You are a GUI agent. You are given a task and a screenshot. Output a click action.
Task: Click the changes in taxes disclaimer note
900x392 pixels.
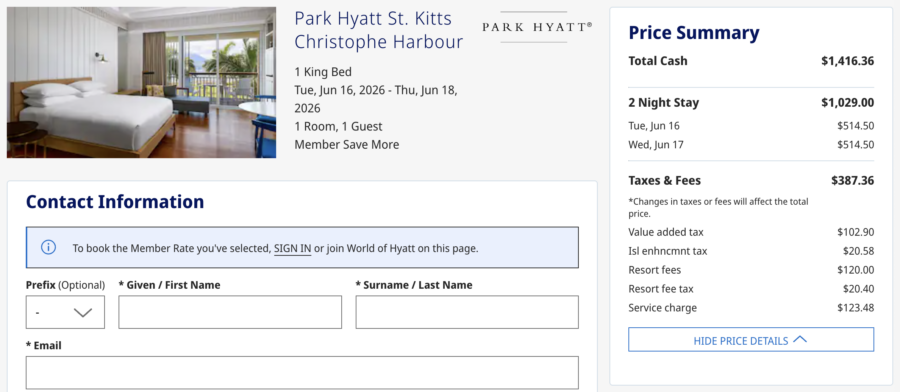[x=718, y=208]
